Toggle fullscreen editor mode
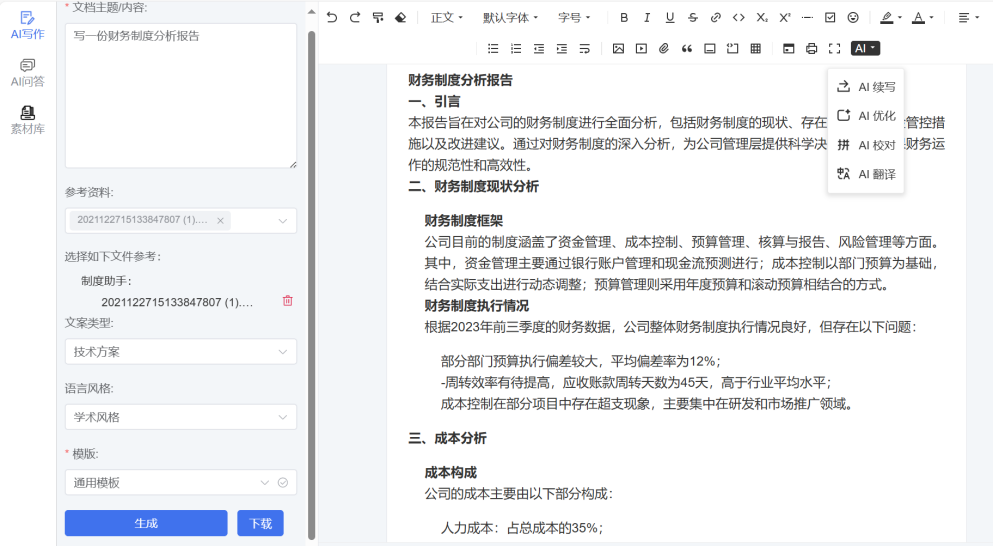The width and height of the screenshot is (993, 546). [834, 48]
